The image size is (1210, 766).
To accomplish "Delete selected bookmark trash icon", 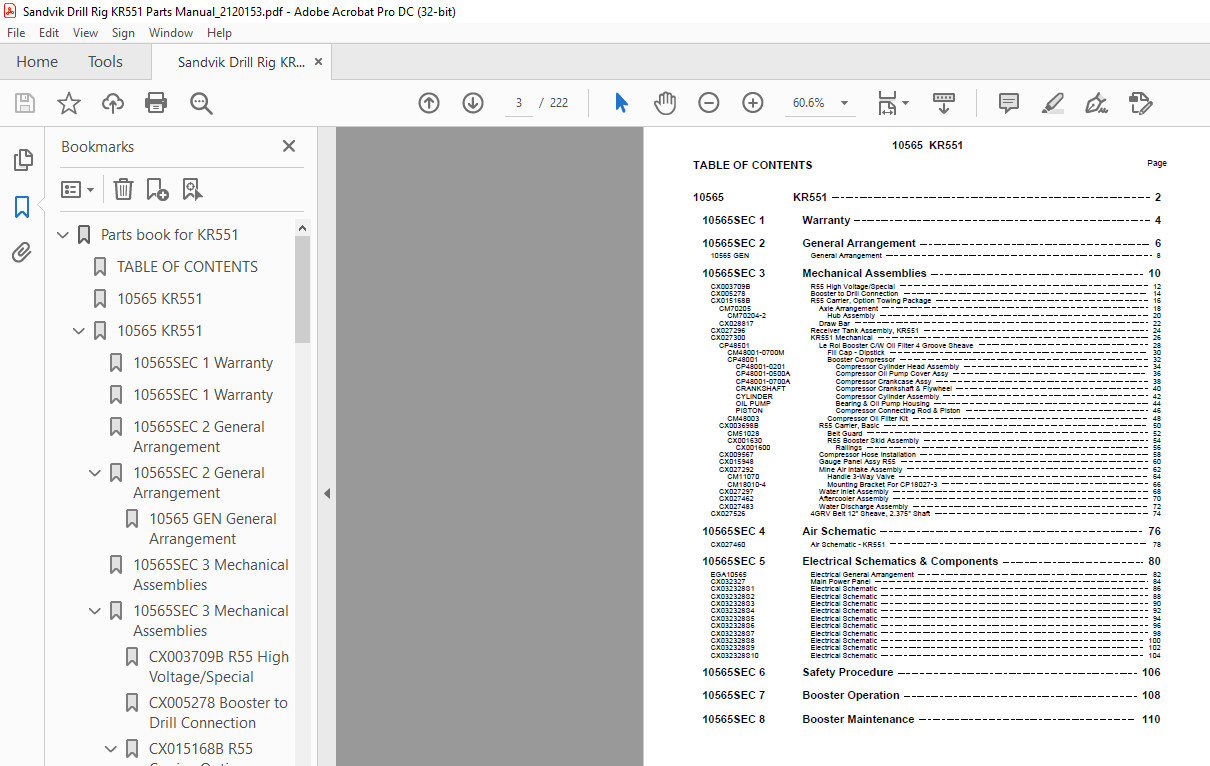I will tap(123, 189).
